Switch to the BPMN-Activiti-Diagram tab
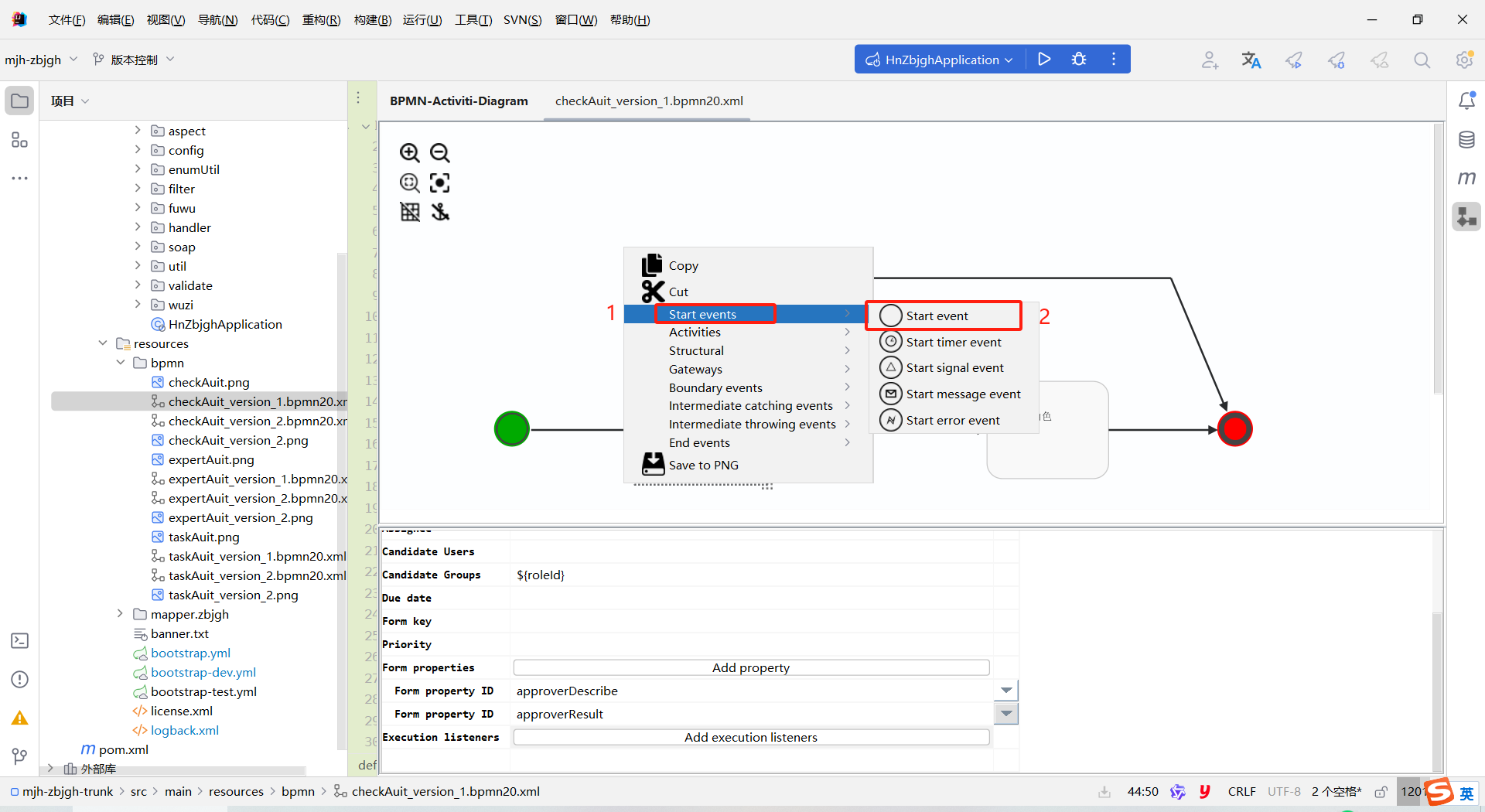Screen dimensions: 1485x812 coord(459,101)
